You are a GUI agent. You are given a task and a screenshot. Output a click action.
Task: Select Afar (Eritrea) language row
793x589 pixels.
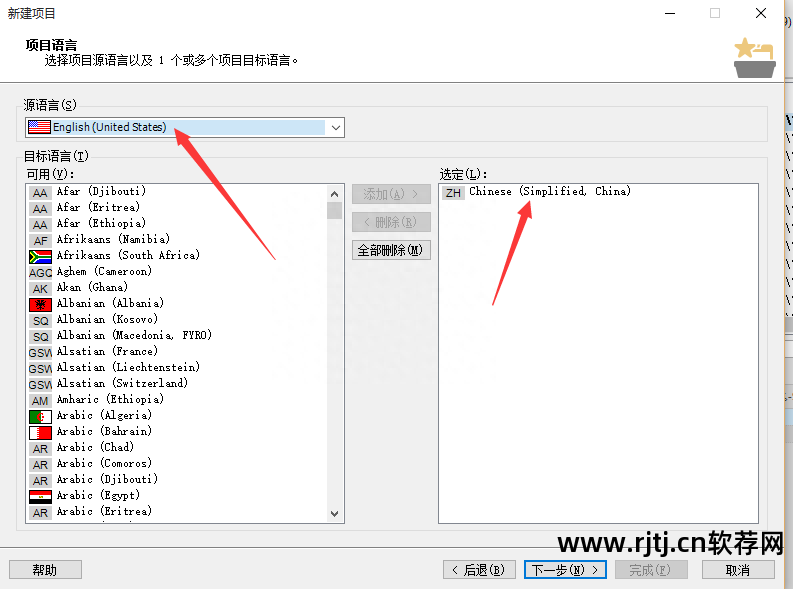177,207
